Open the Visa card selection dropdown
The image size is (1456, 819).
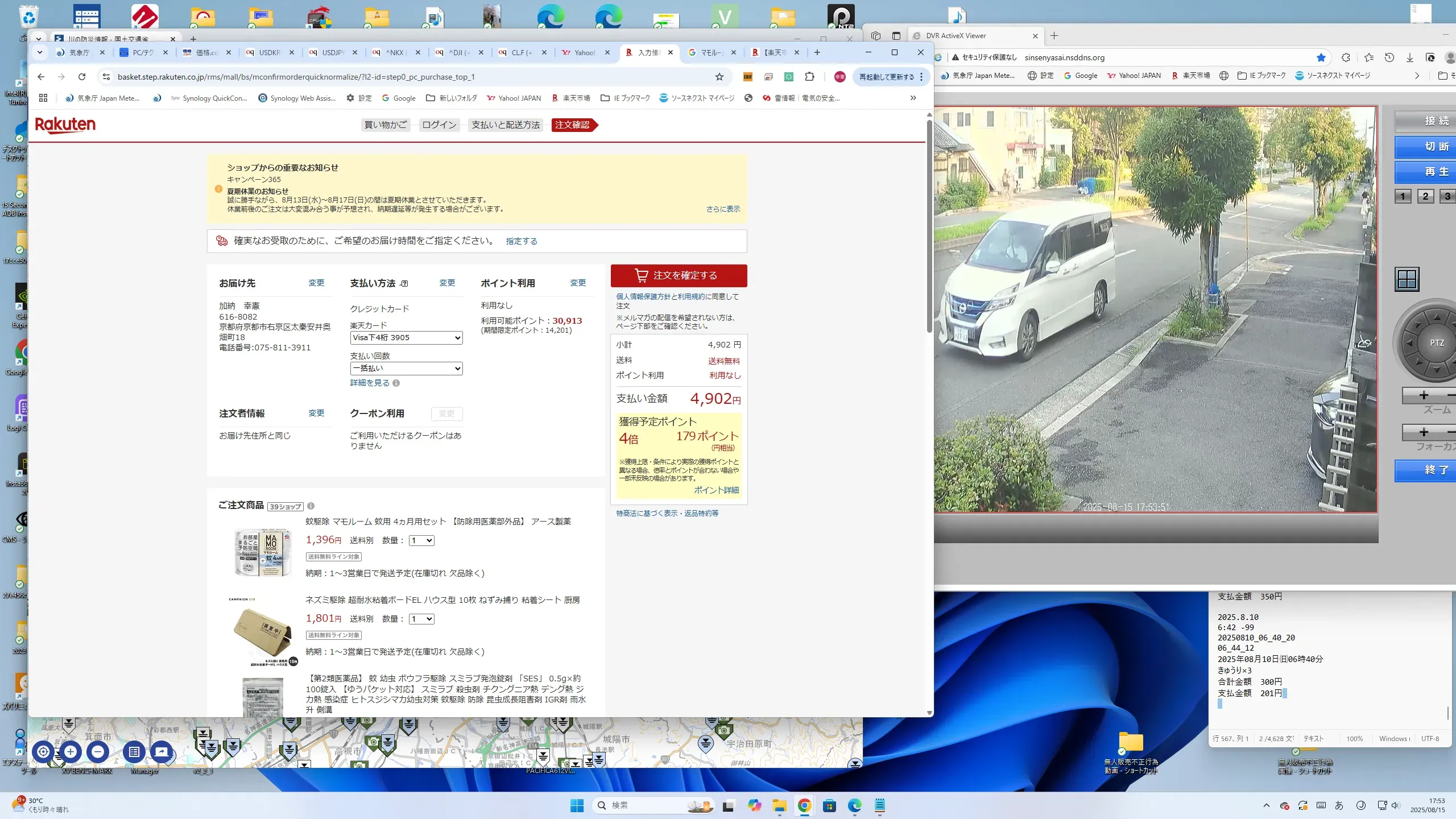point(406,338)
